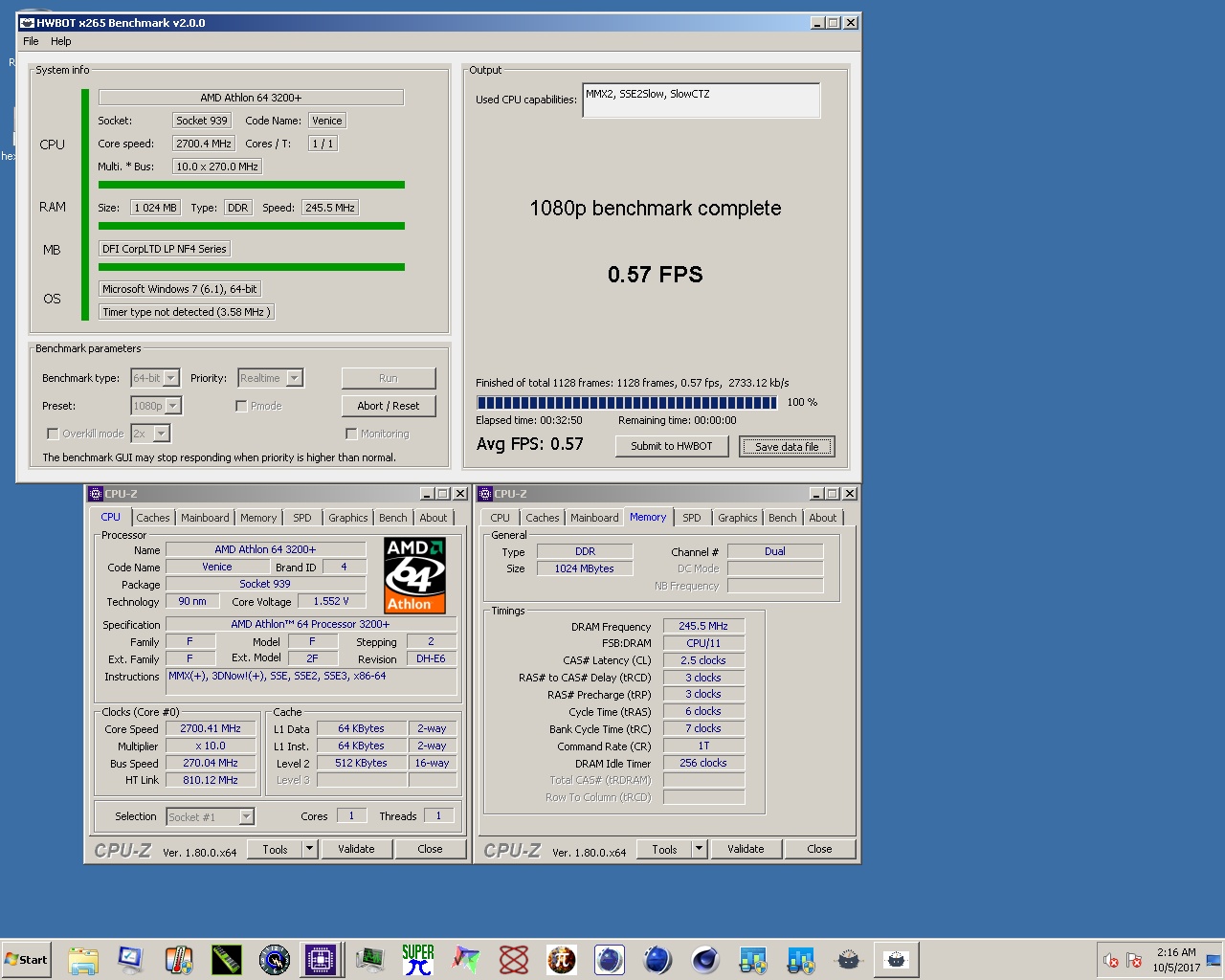The width and height of the screenshot is (1225, 980).
Task: Open the File menu in HWBOT x265
Action: (31, 41)
